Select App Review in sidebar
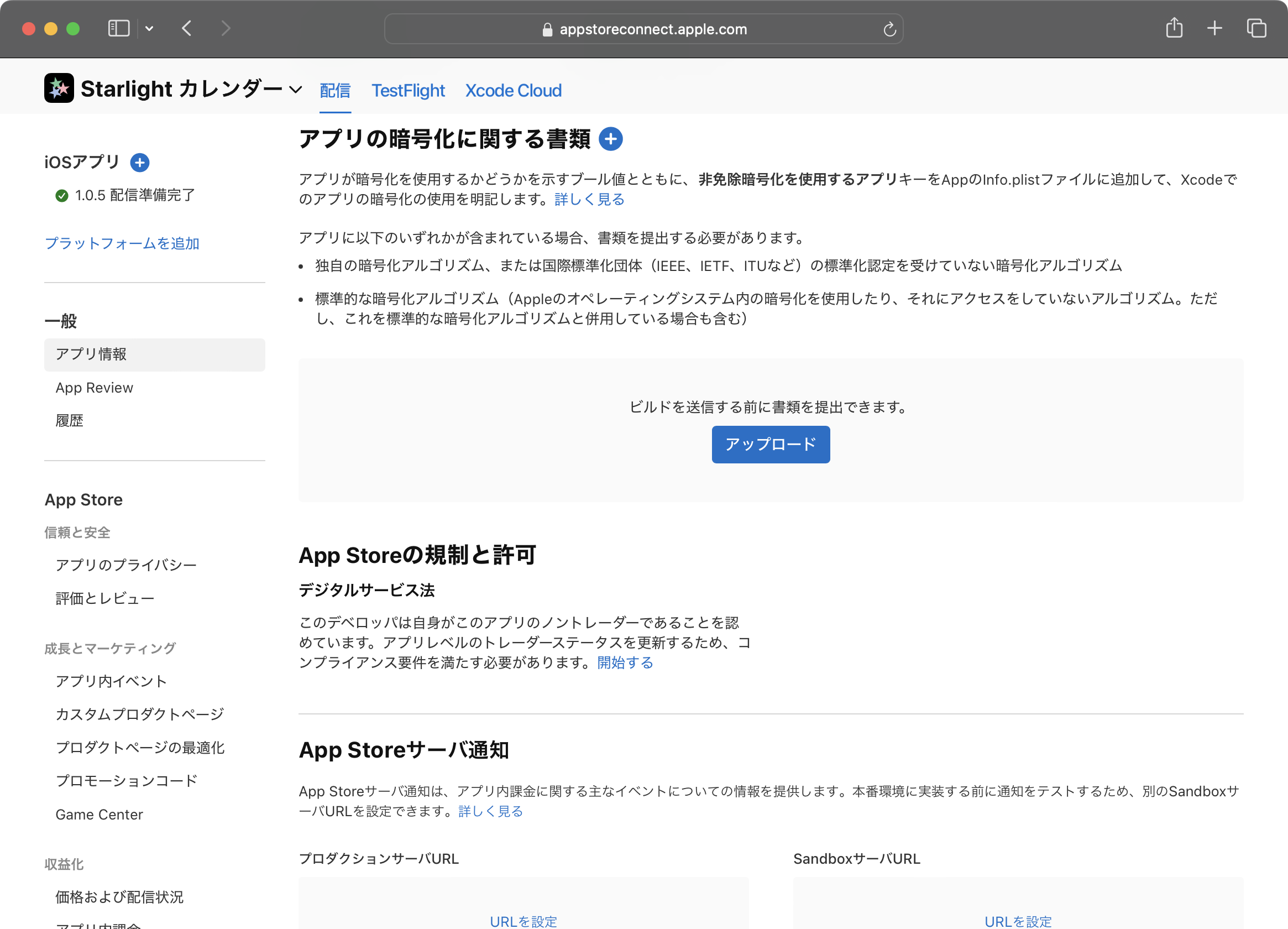 95,388
